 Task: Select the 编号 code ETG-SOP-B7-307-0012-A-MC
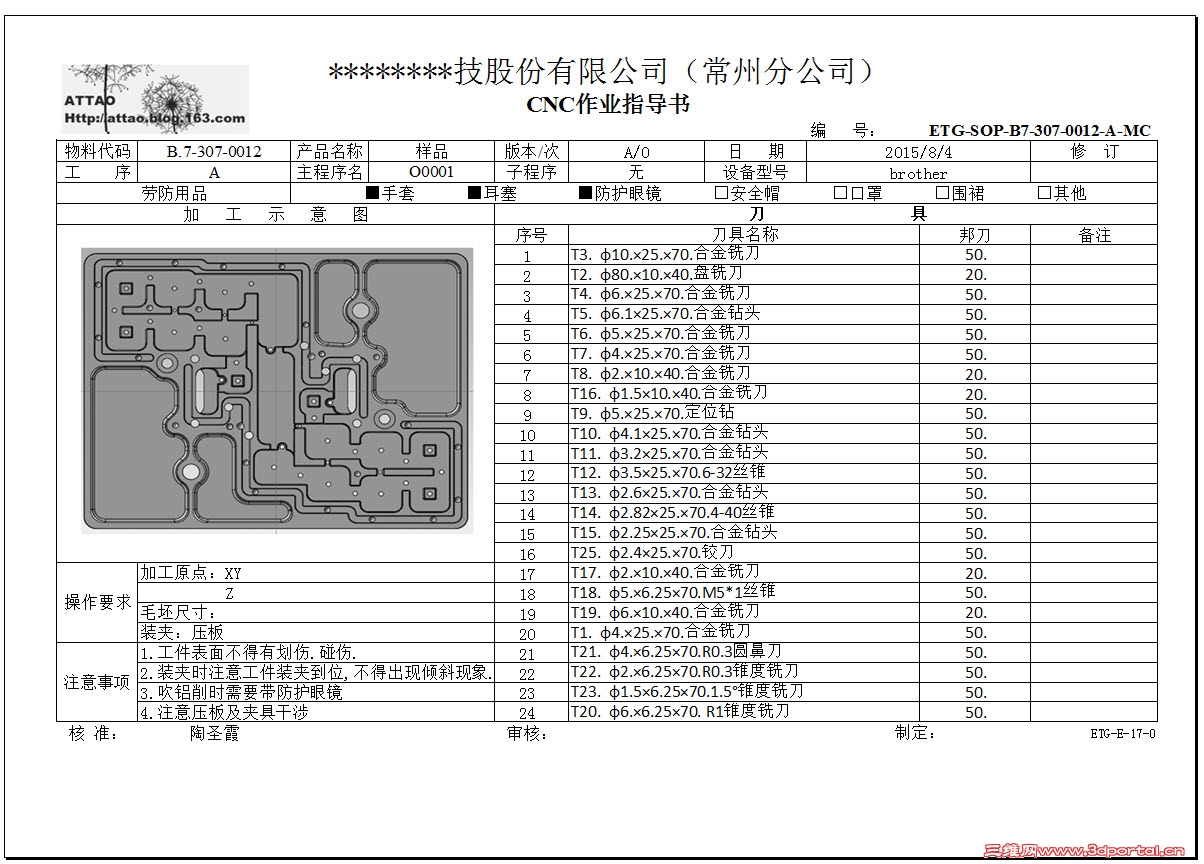pyautogui.click(x=1038, y=130)
